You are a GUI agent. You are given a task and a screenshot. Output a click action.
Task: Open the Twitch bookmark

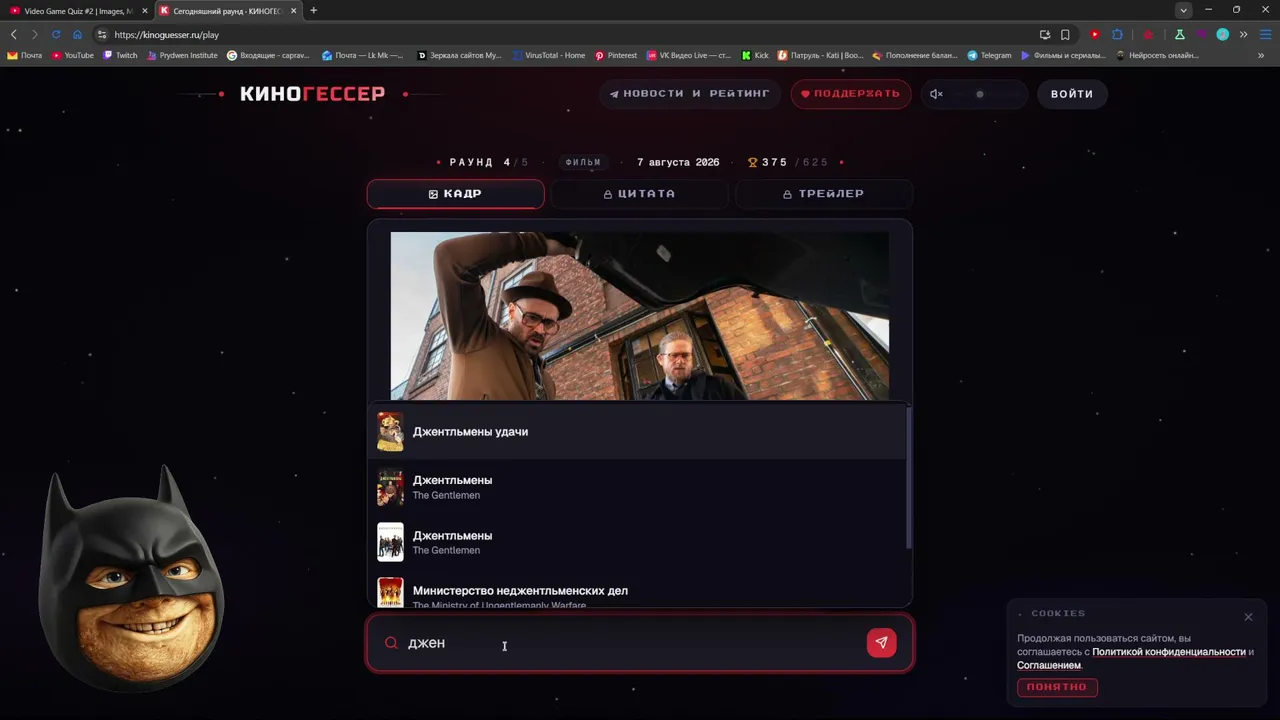(120, 56)
